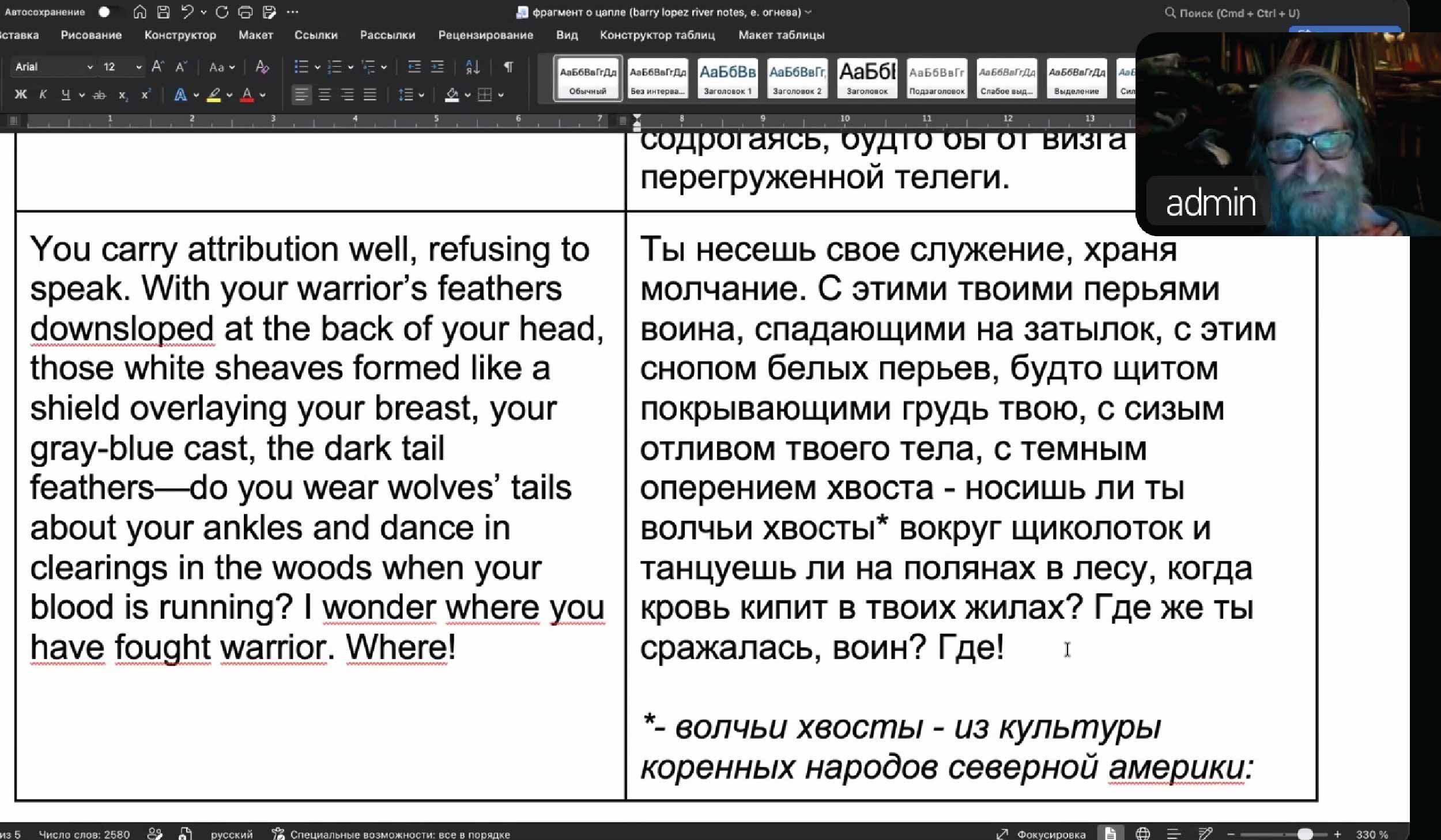Switch to the Ссылки tab
This screenshot has height=840, width=1441.
(x=316, y=35)
